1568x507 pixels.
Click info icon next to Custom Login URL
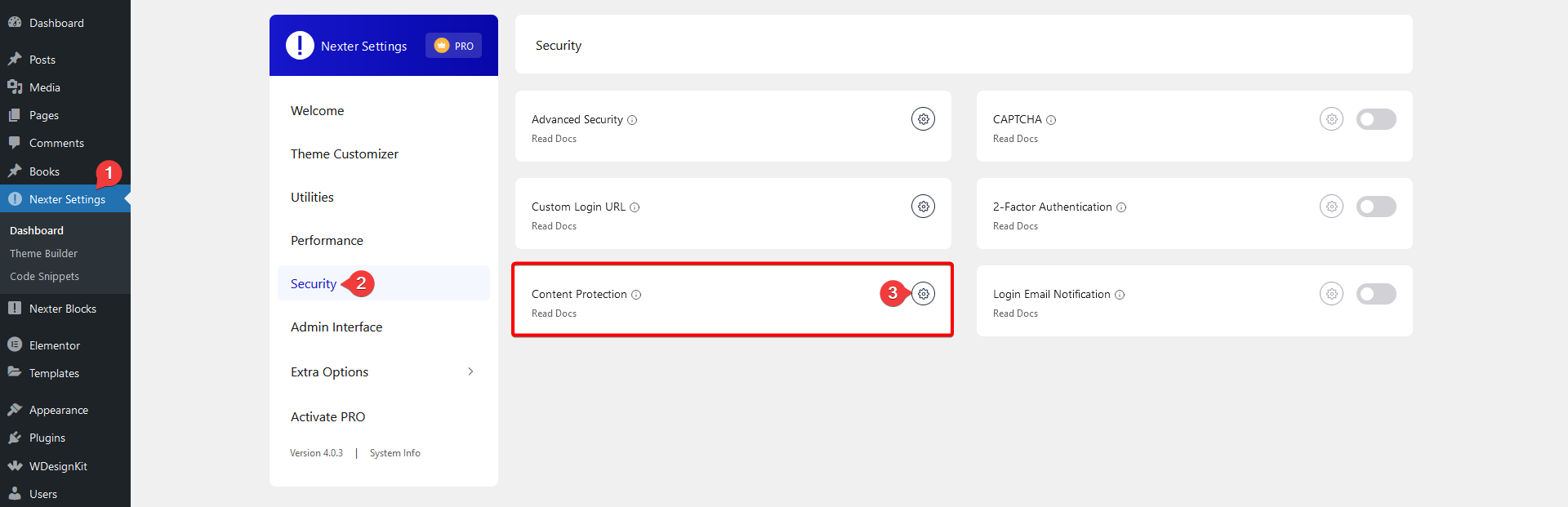click(x=635, y=207)
